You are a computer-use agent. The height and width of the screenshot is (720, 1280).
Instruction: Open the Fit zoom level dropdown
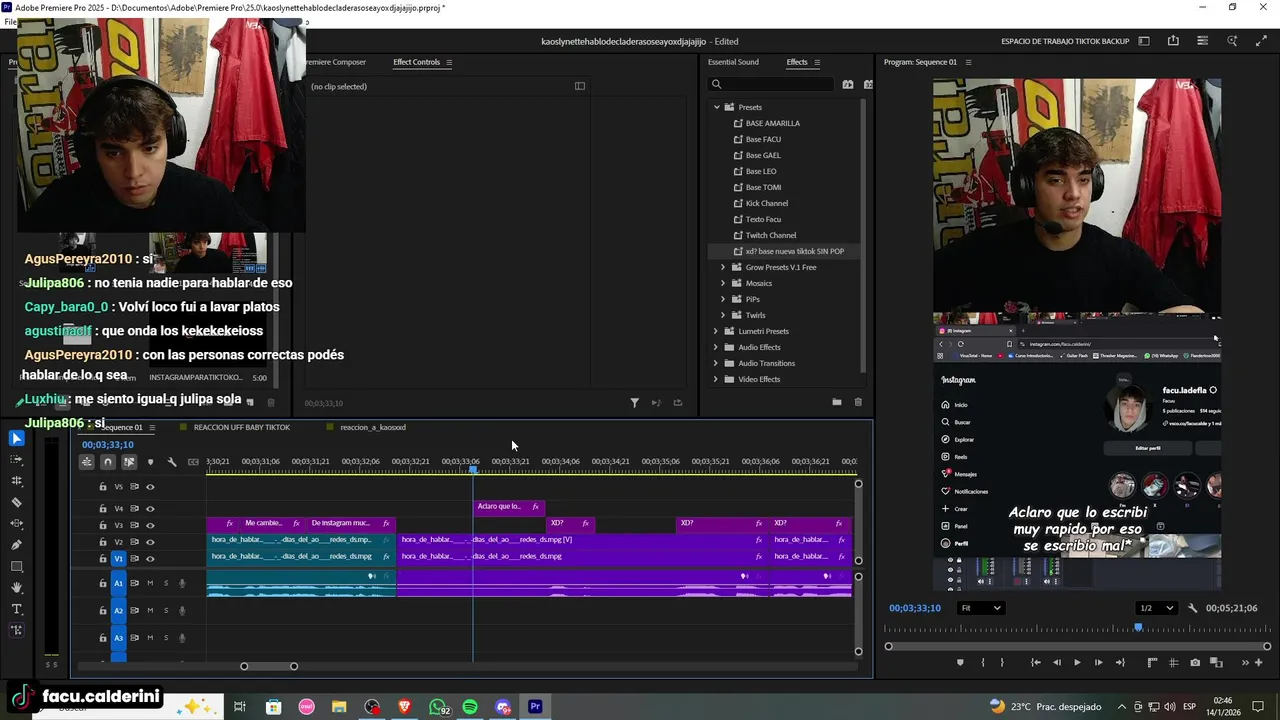pyautogui.click(x=980, y=608)
